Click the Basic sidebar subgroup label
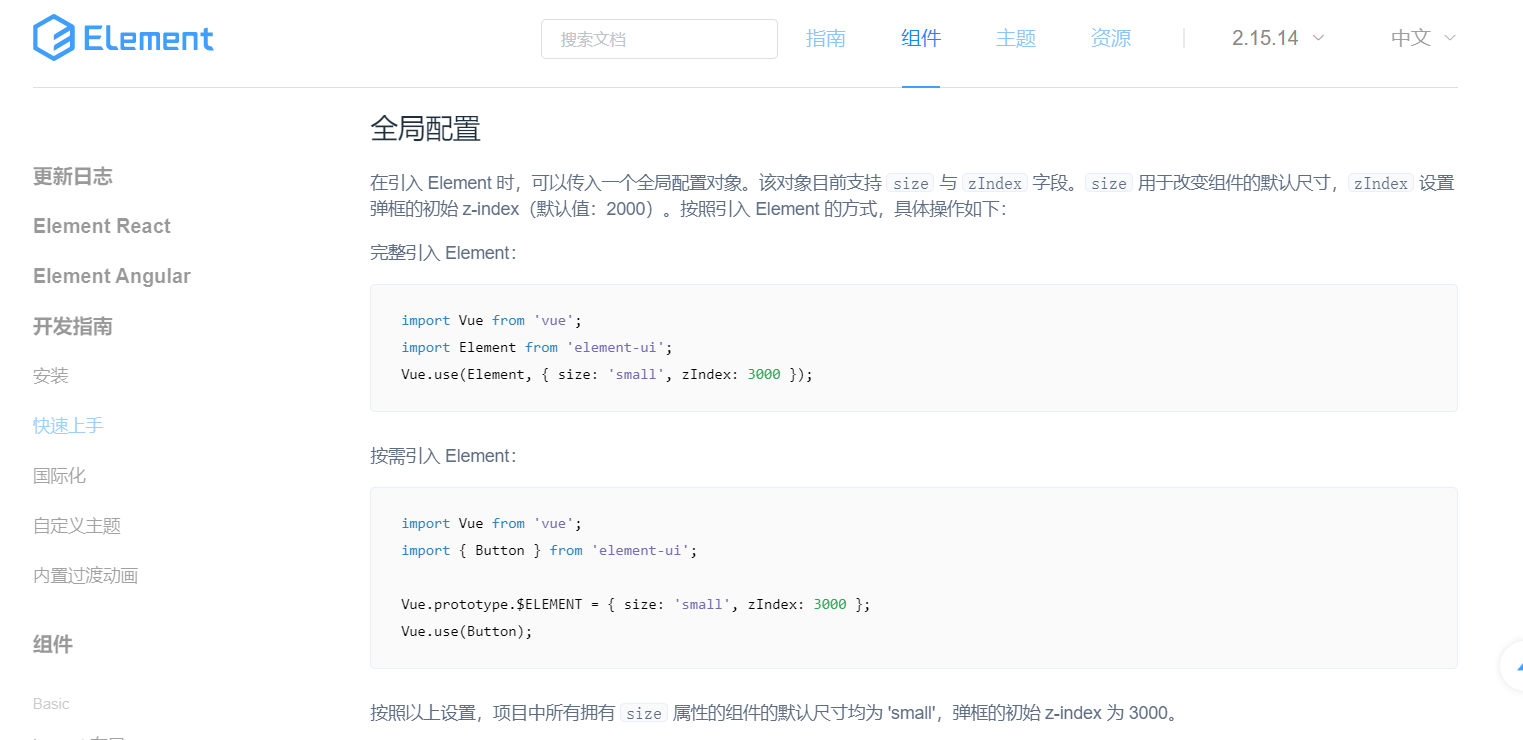The width and height of the screenshot is (1523, 740). [x=51, y=704]
